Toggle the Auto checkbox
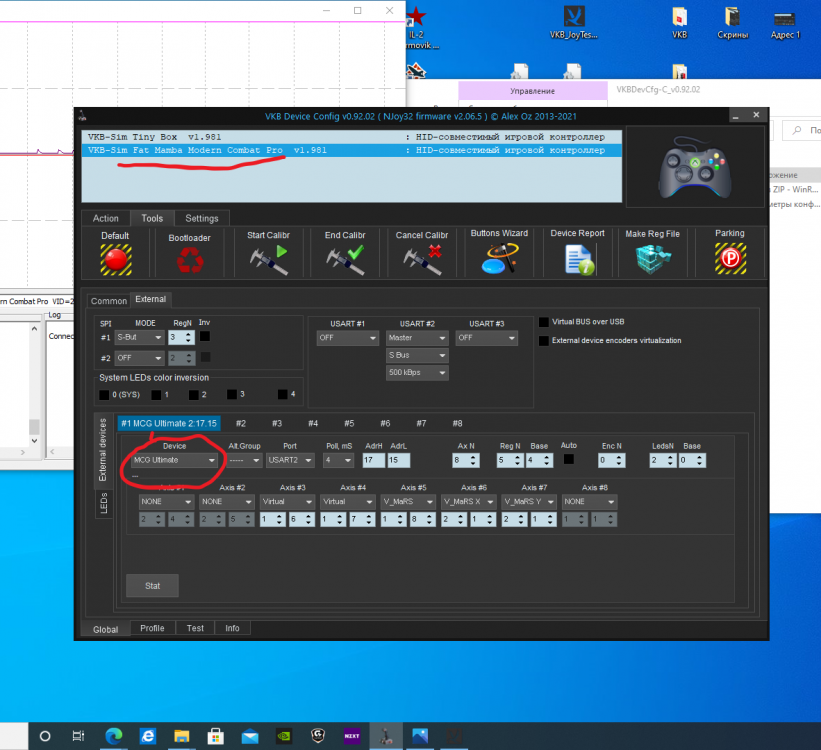The image size is (821, 750). click(569, 459)
